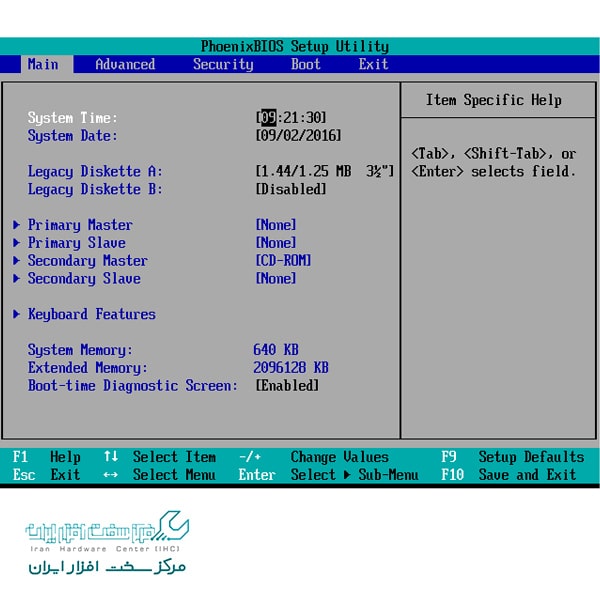Expand the Primary Master arrow
Viewport: 600px width, 600px height.
tap(16, 225)
